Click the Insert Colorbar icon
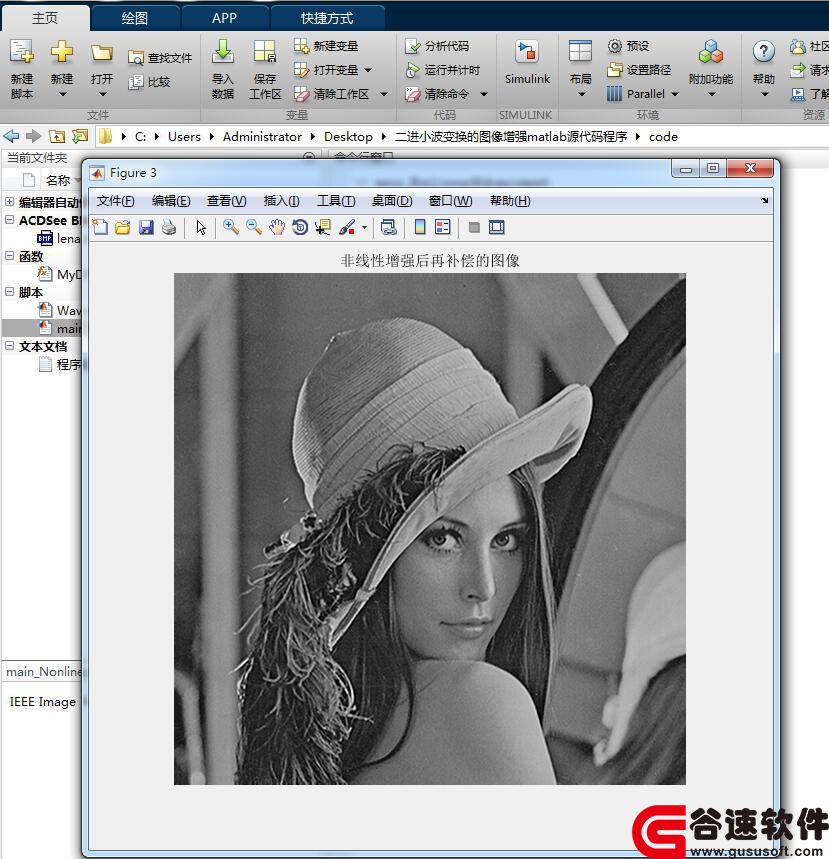Viewport: 829px width, 859px height. coord(420,227)
